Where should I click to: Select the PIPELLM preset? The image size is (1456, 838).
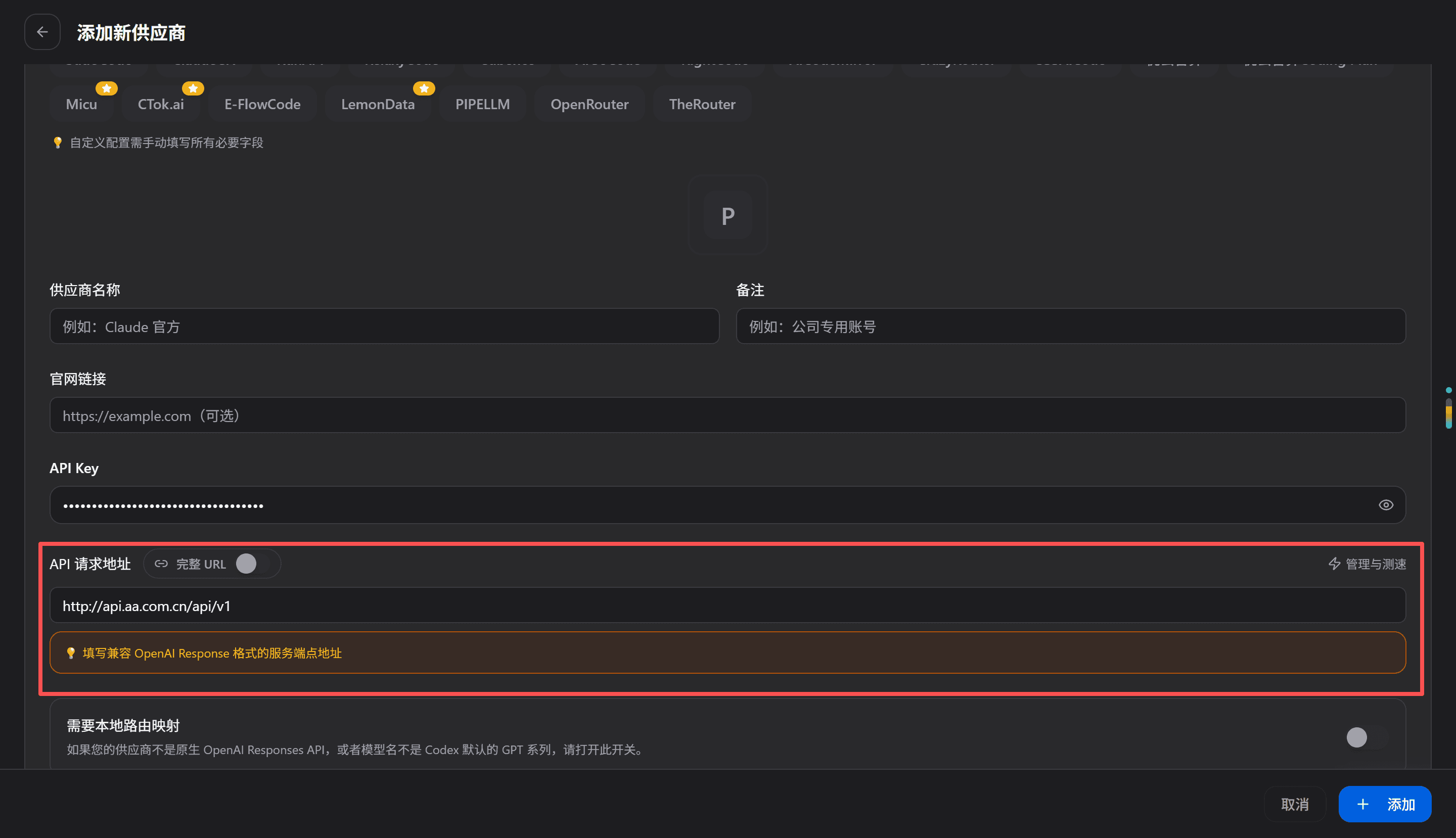point(482,104)
